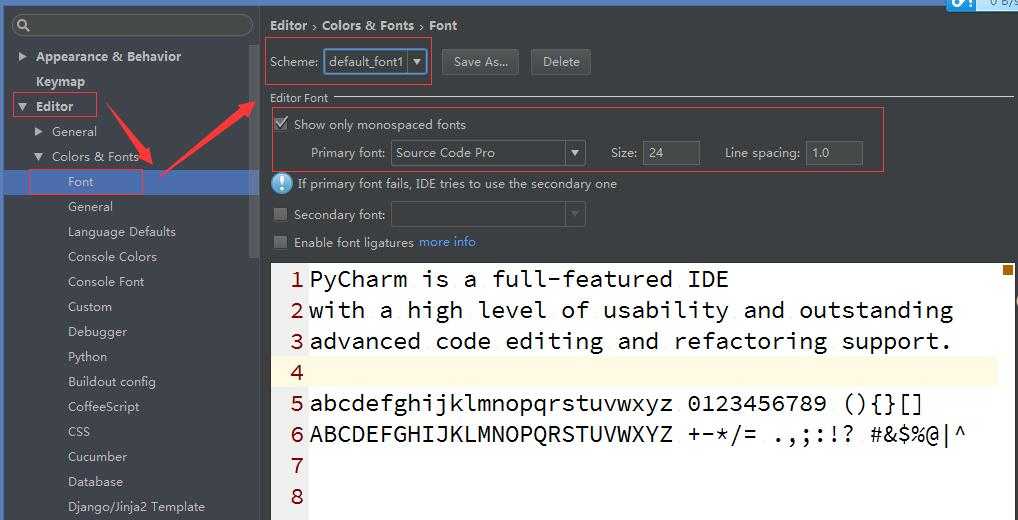Open the Console Font page
The width and height of the screenshot is (1018, 520).
click(106, 282)
